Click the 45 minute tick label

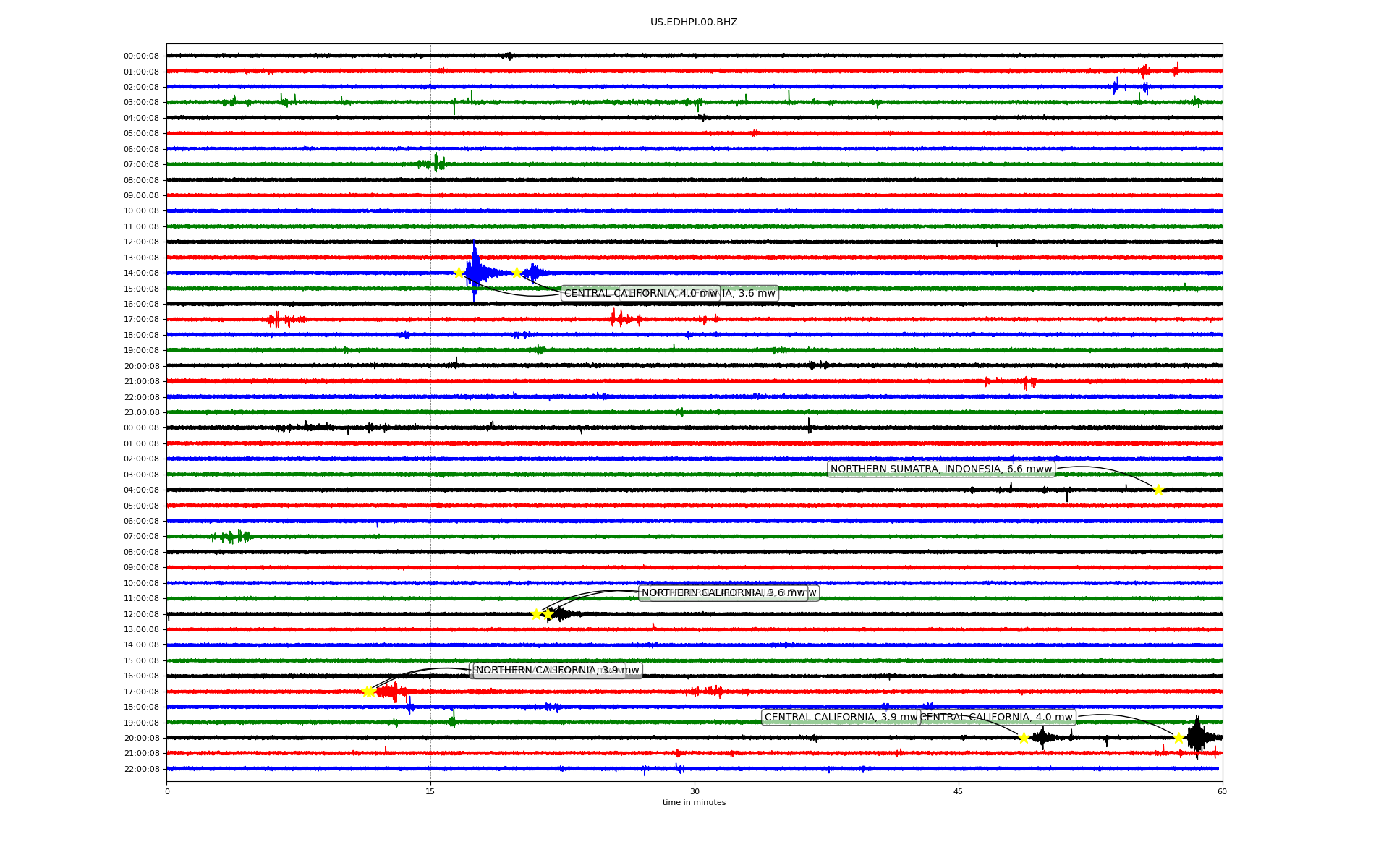point(958,791)
